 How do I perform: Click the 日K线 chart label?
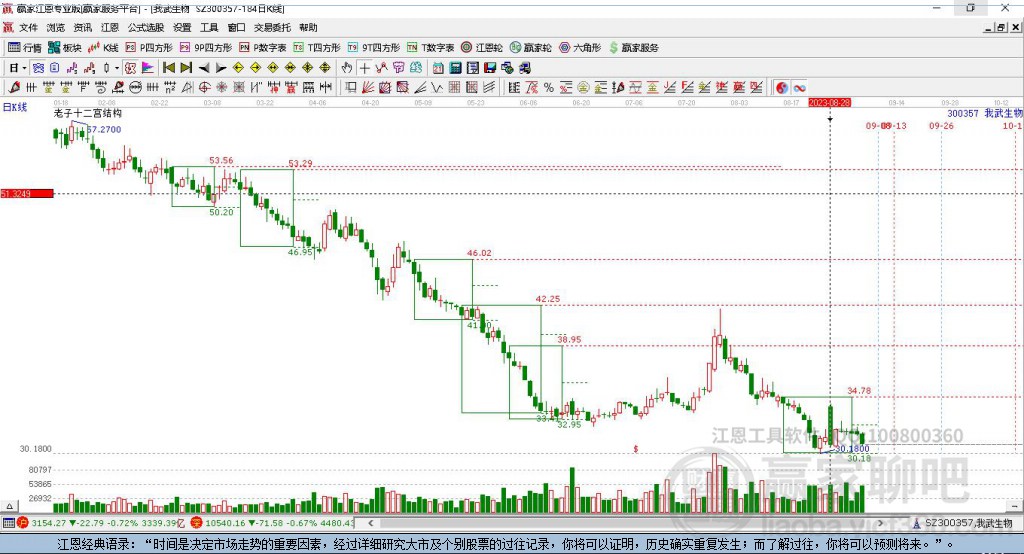coord(15,107)
